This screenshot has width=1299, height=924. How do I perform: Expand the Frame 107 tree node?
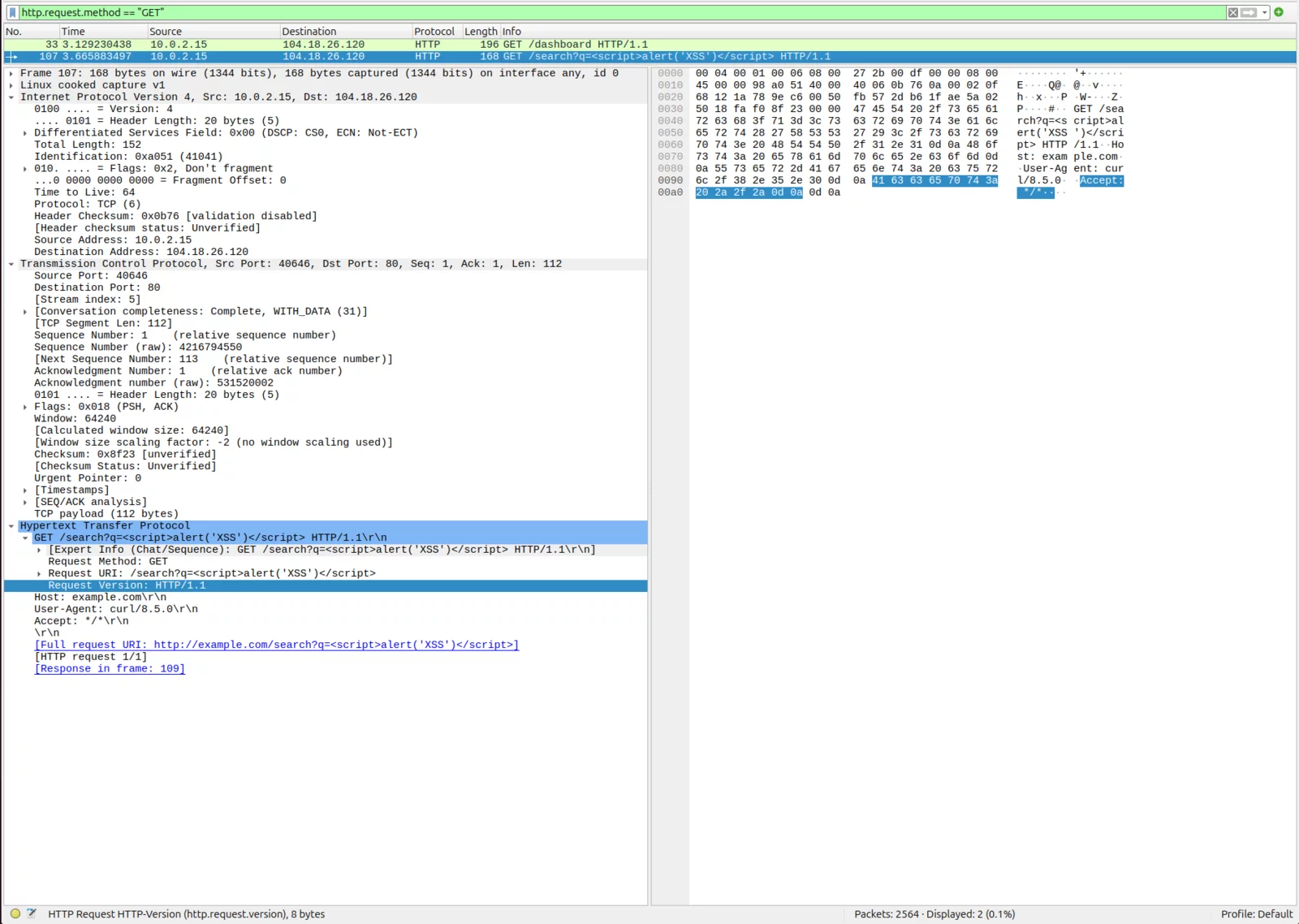[11, 73]
